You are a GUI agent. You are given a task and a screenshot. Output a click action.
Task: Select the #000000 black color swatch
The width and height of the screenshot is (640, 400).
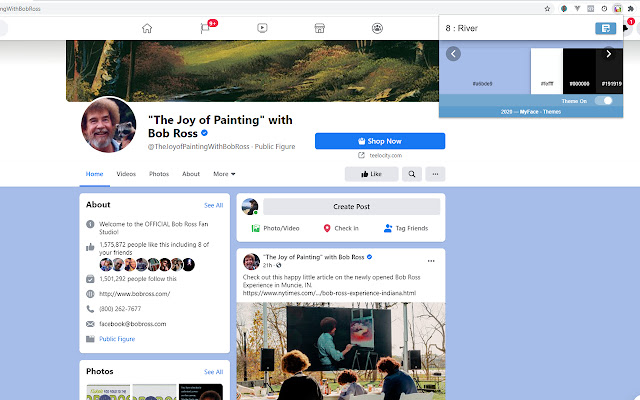[579, 71]
